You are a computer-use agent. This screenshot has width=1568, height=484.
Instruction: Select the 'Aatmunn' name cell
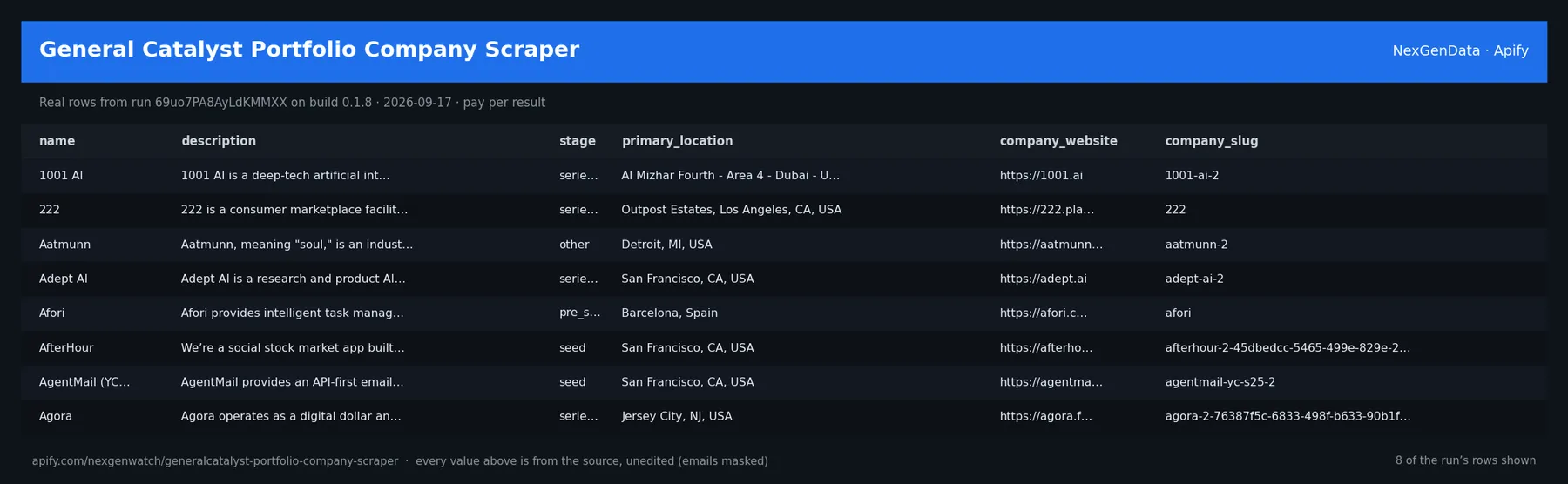(64, 245)
